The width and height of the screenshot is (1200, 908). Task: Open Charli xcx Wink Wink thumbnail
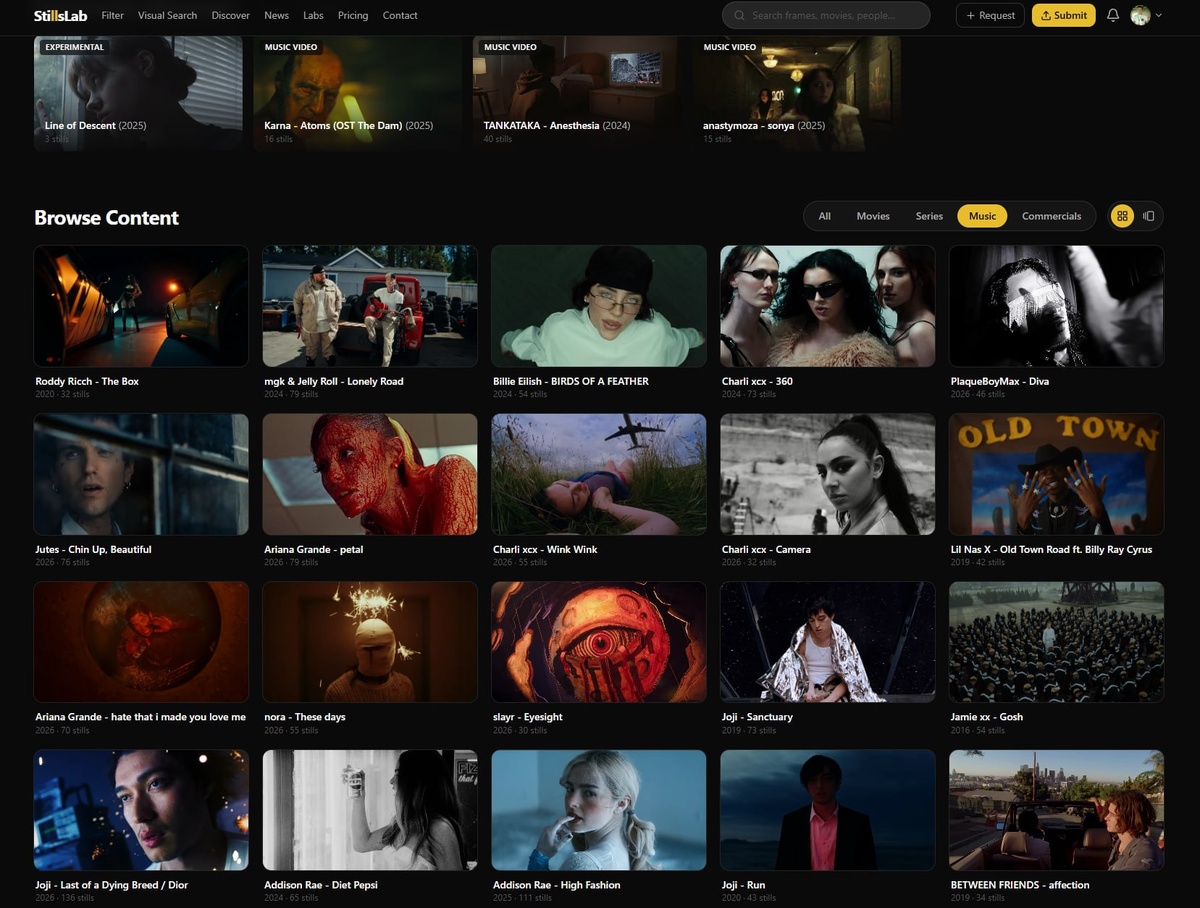tap(599, 474)
